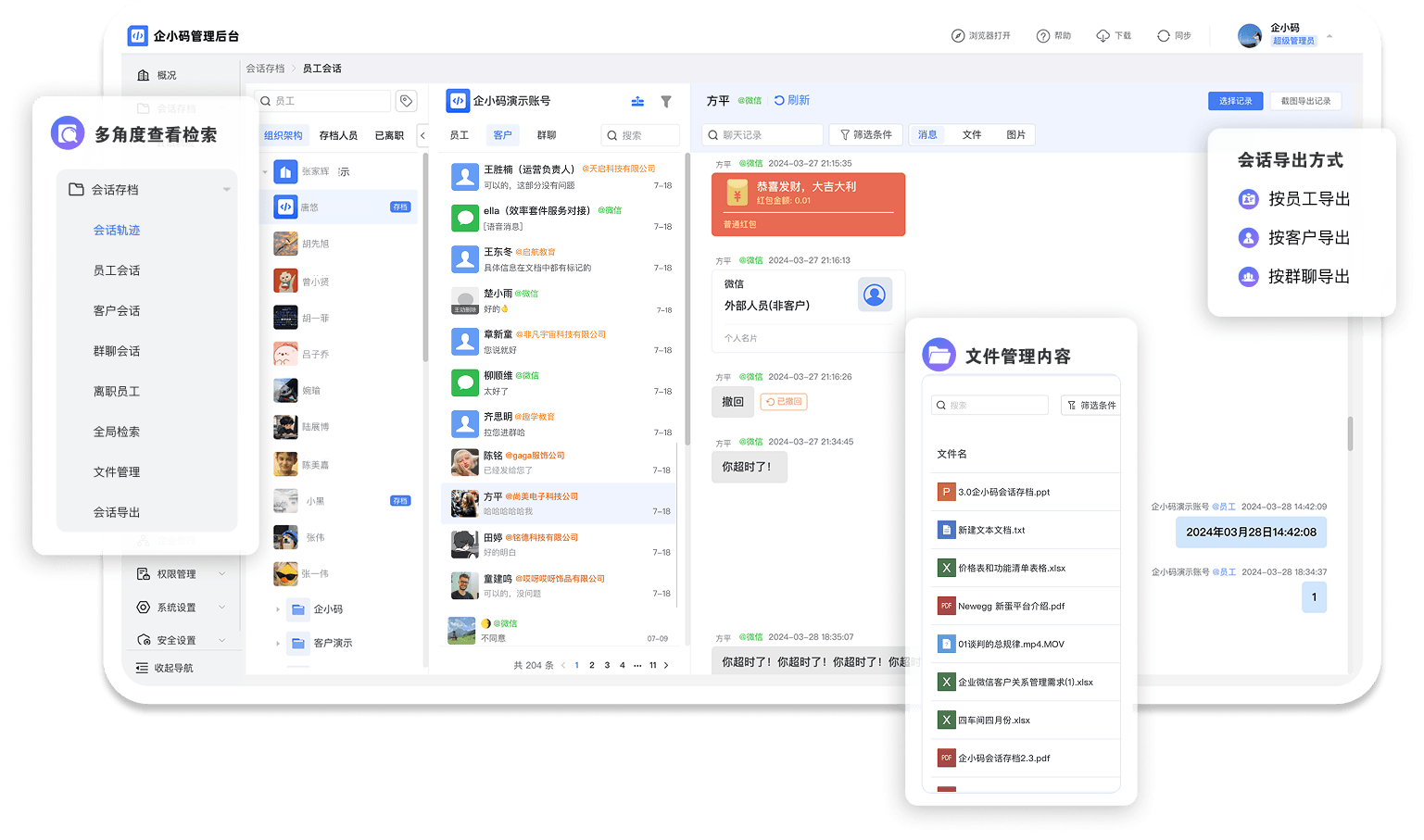Open help via the question mark icon

click(x=1043, y=36)
